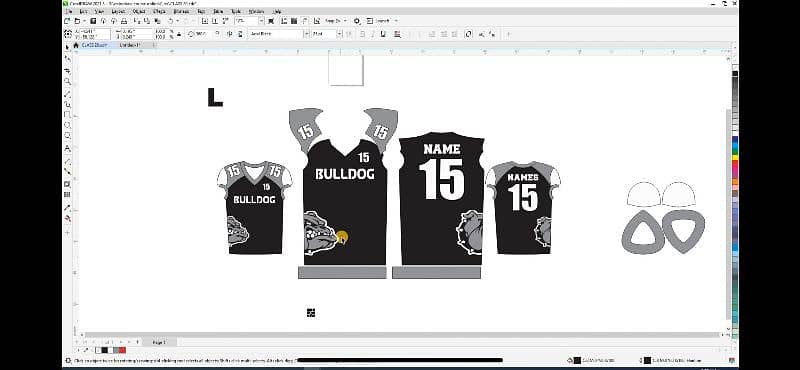The height and width of the screenshot is (370, 800).
Task: Select the Freehand drawing tool
Action: coord(67,93)
